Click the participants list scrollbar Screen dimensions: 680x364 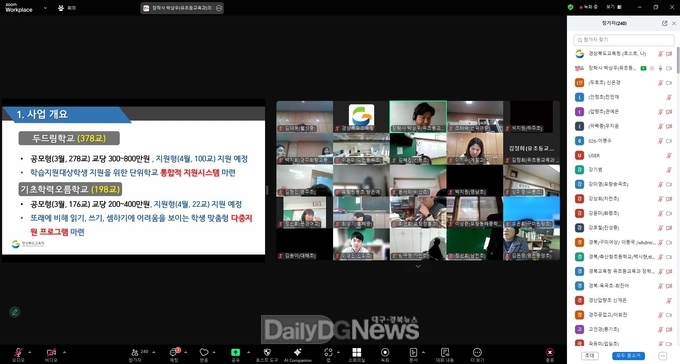tap(677, 60)
